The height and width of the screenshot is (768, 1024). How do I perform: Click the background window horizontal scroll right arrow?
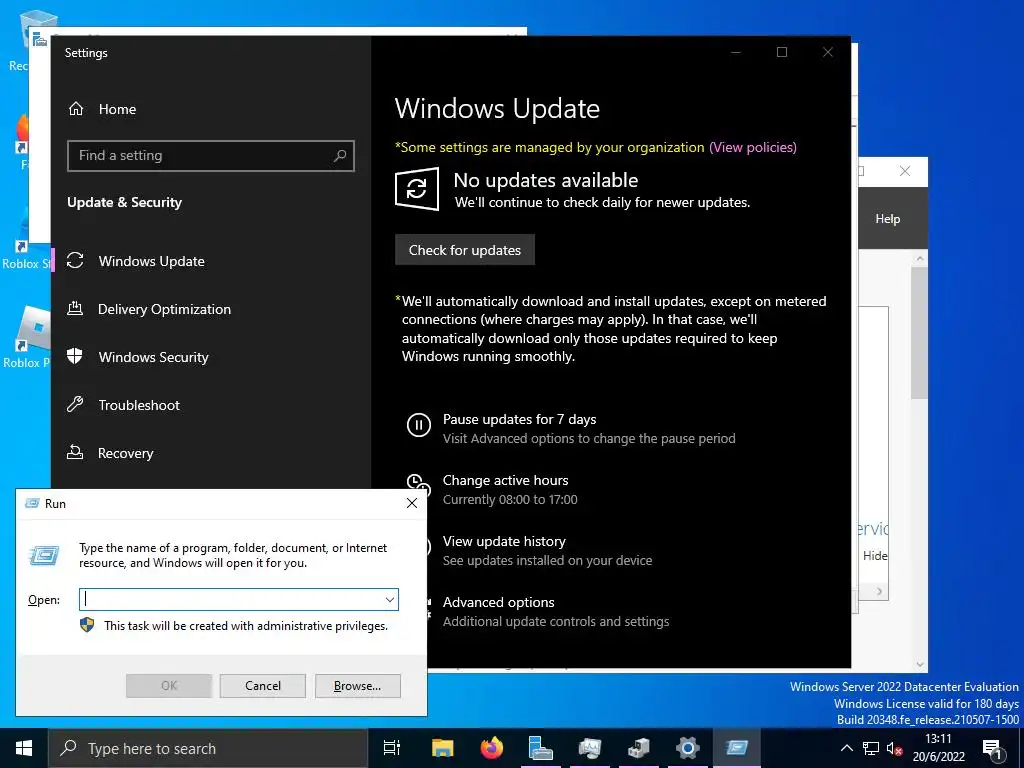pyautogui.click(x=880, y=592)
